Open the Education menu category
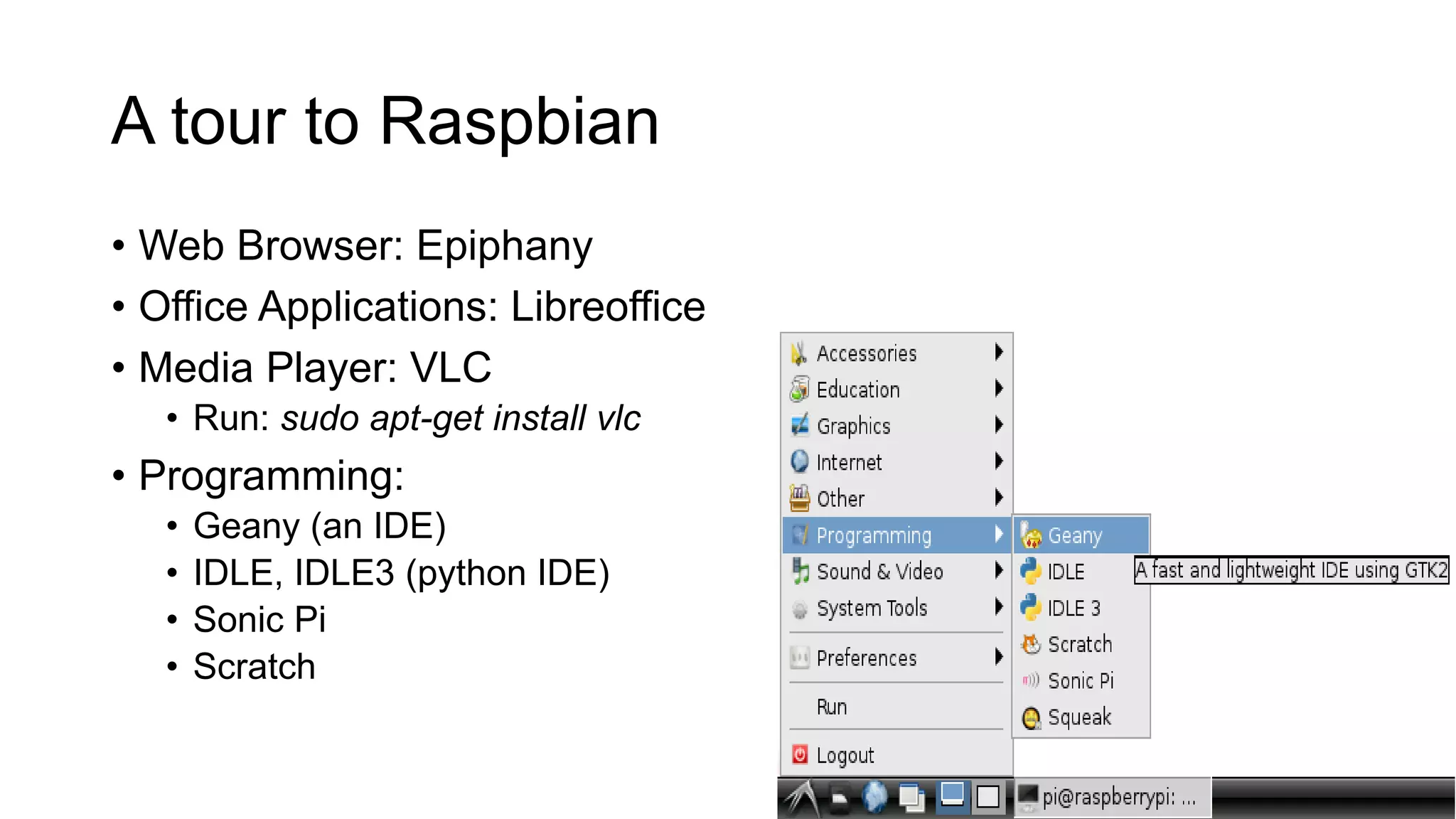The width and height of the screenshot is (1456, 819). (x=858, y=390)
